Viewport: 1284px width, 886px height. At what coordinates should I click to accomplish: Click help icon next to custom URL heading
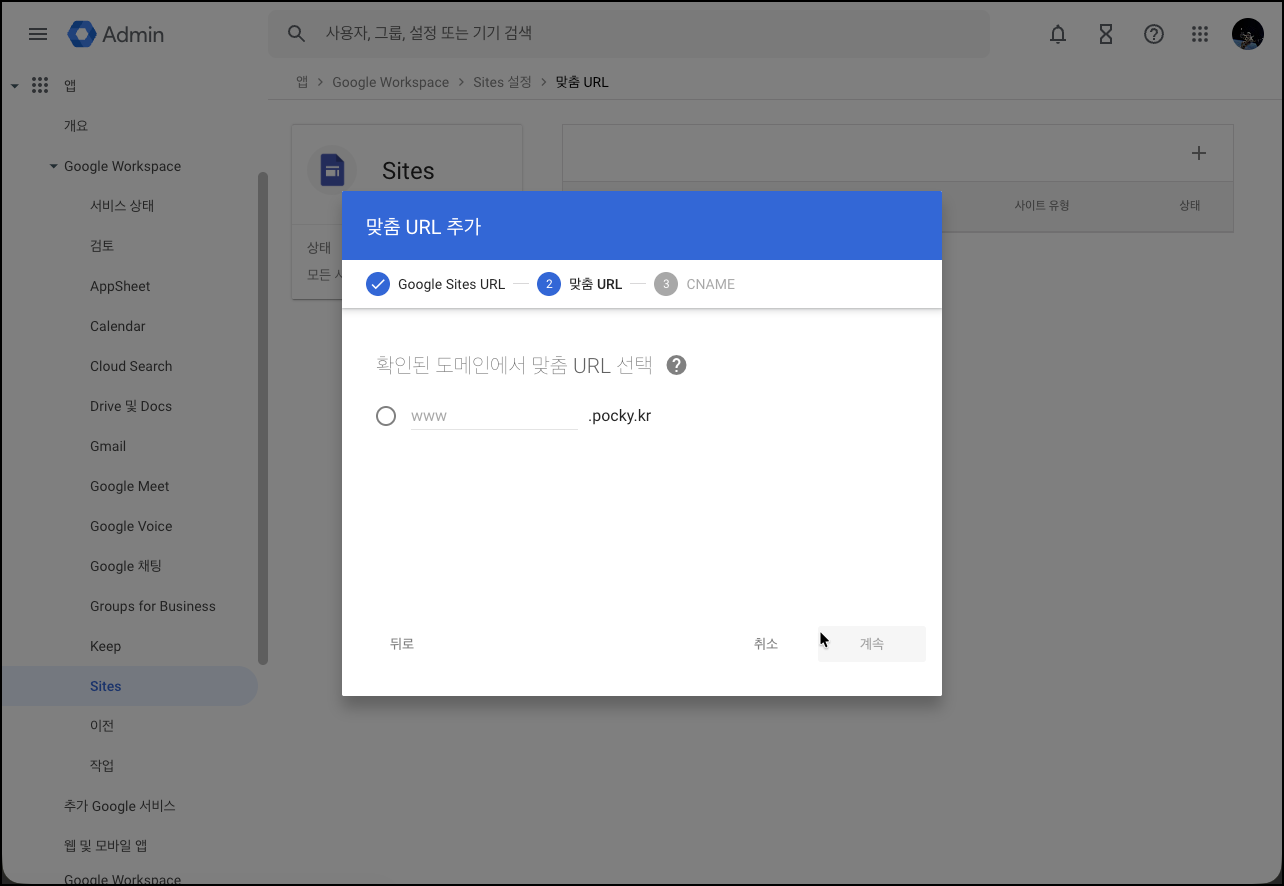pos(677,365)
